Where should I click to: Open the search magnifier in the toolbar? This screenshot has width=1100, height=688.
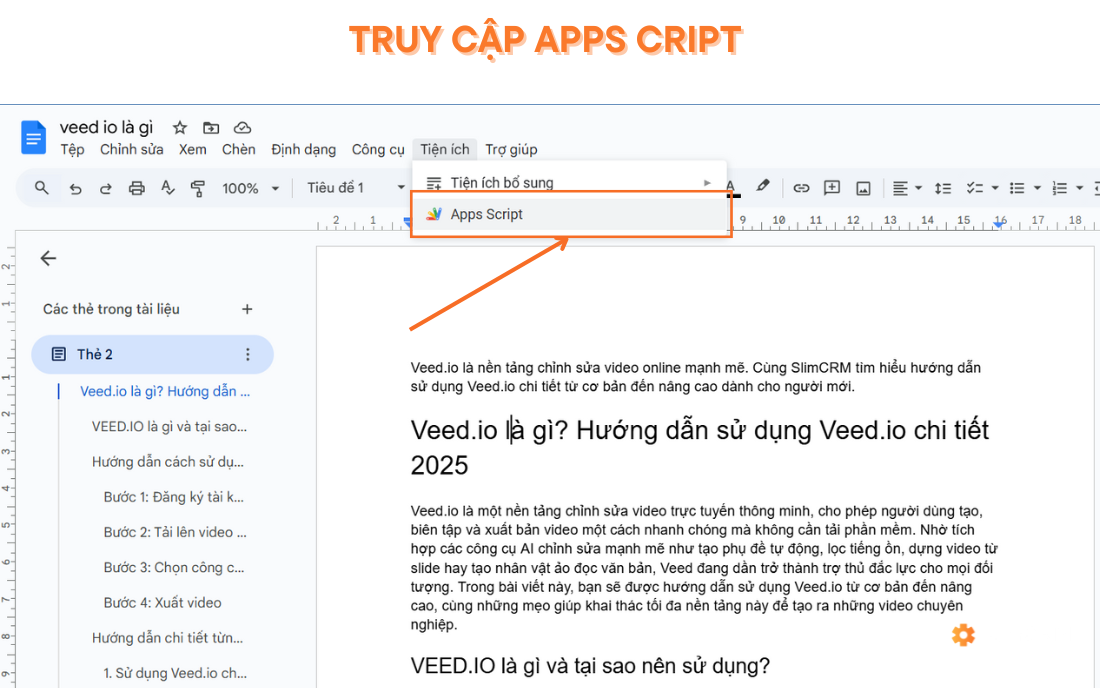(41, 188)
